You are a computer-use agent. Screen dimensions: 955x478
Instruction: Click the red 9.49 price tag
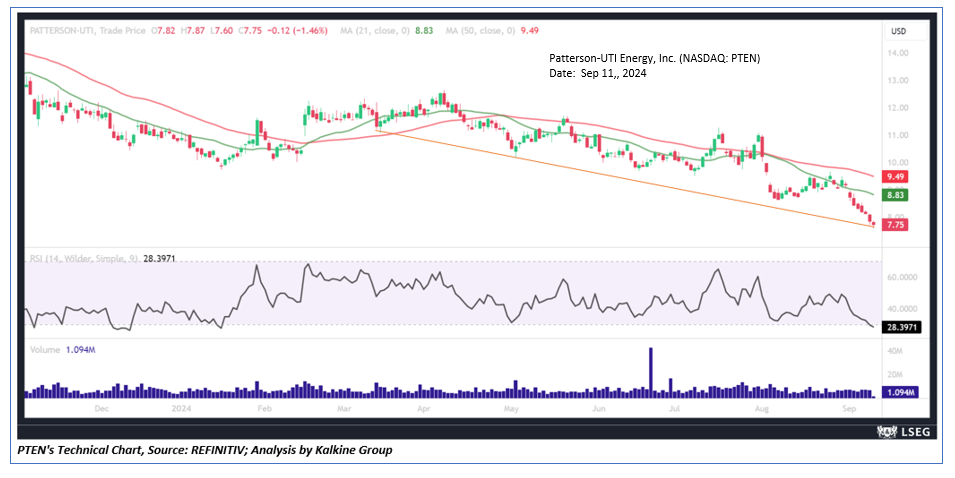(x=895, y=177)
